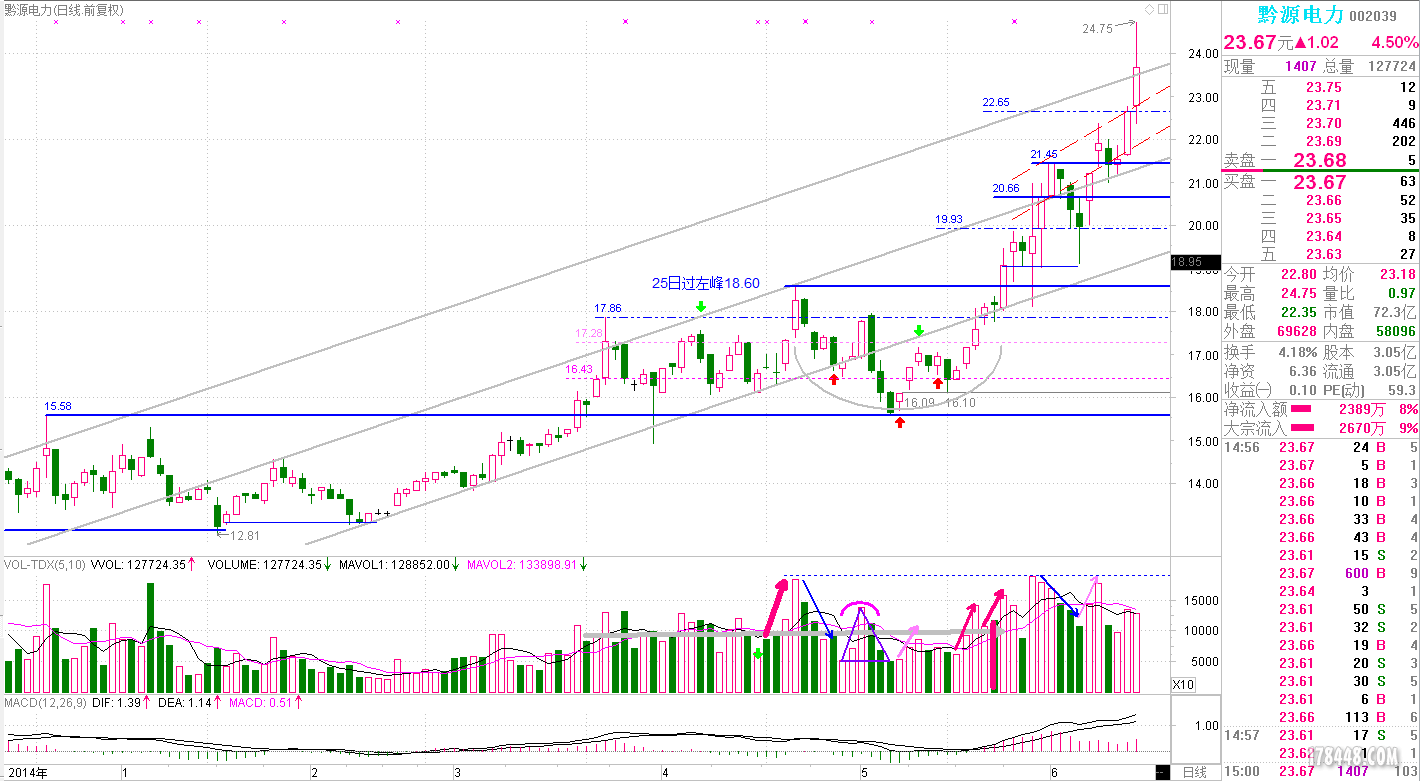Select sell level 四 price 23.71
The height and width of the screenshot is (781, 1420).
pos(1324,105)
